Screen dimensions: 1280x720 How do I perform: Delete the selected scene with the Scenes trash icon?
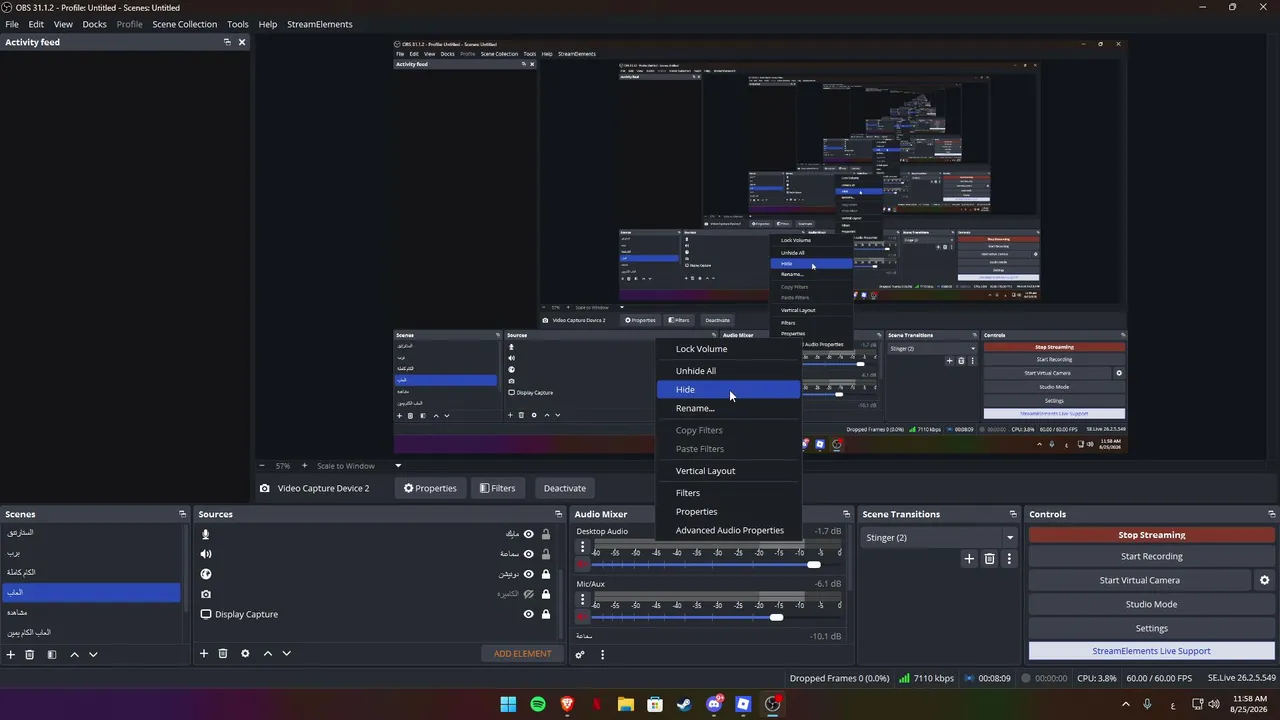(30, 654)
